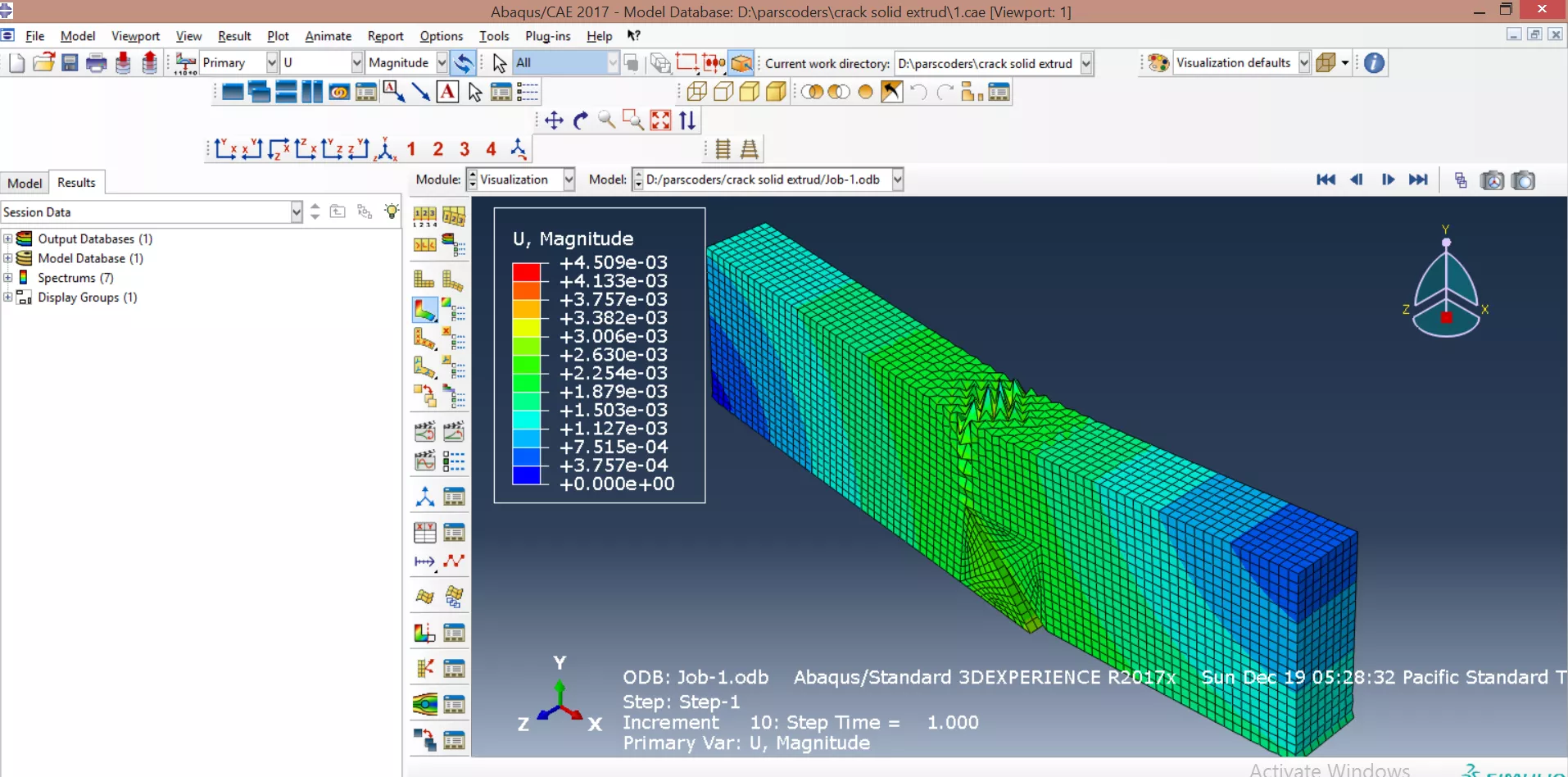1568x777 pixels.
Task: Enable the wireframe render style
Action: coord(696,92)
